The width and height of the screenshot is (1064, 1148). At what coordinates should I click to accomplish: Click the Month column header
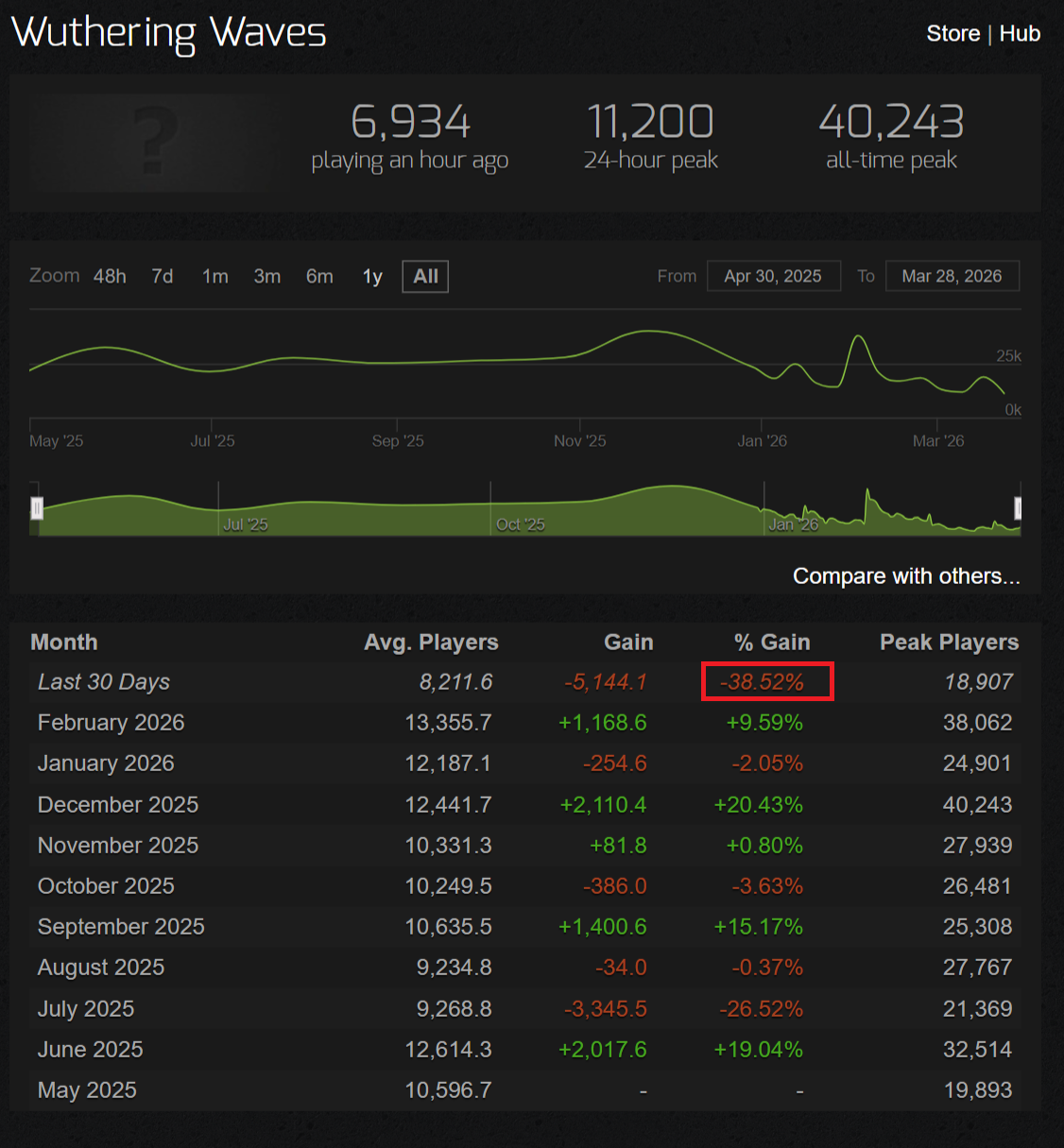[x=64, y=643]
